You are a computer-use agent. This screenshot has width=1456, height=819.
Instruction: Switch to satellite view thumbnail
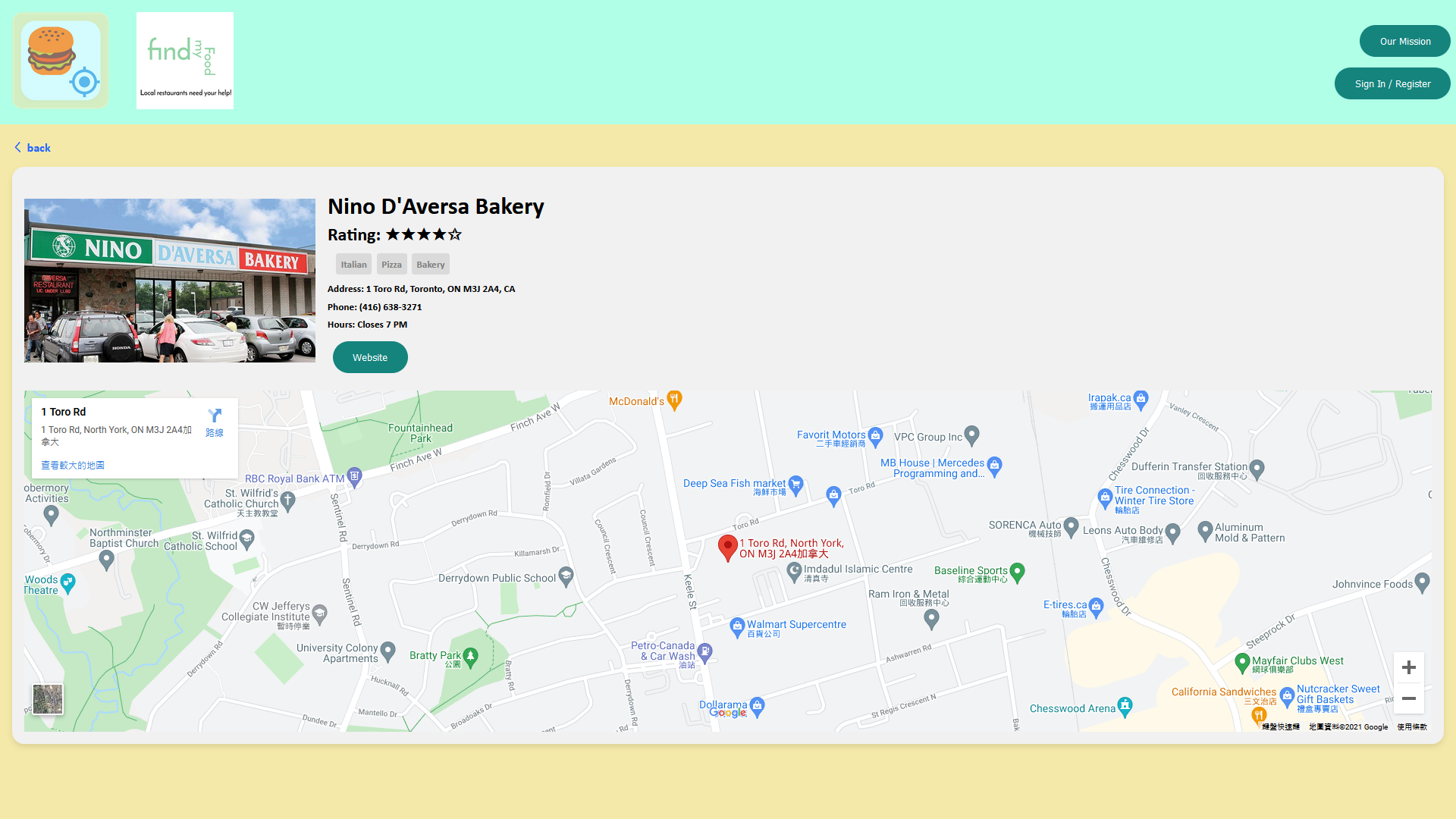coord(48,698)
